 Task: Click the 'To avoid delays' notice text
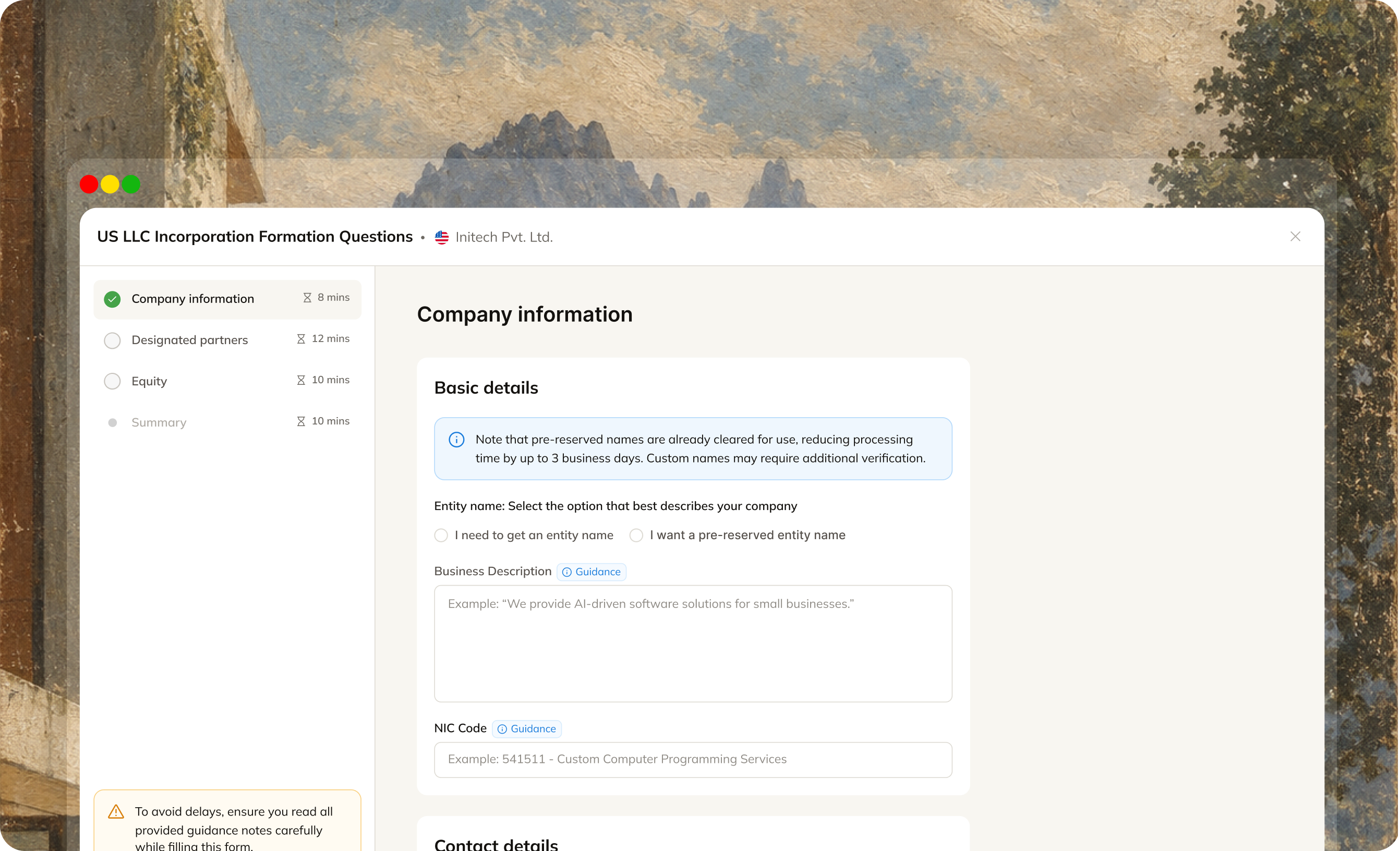[x=234, y=829]
